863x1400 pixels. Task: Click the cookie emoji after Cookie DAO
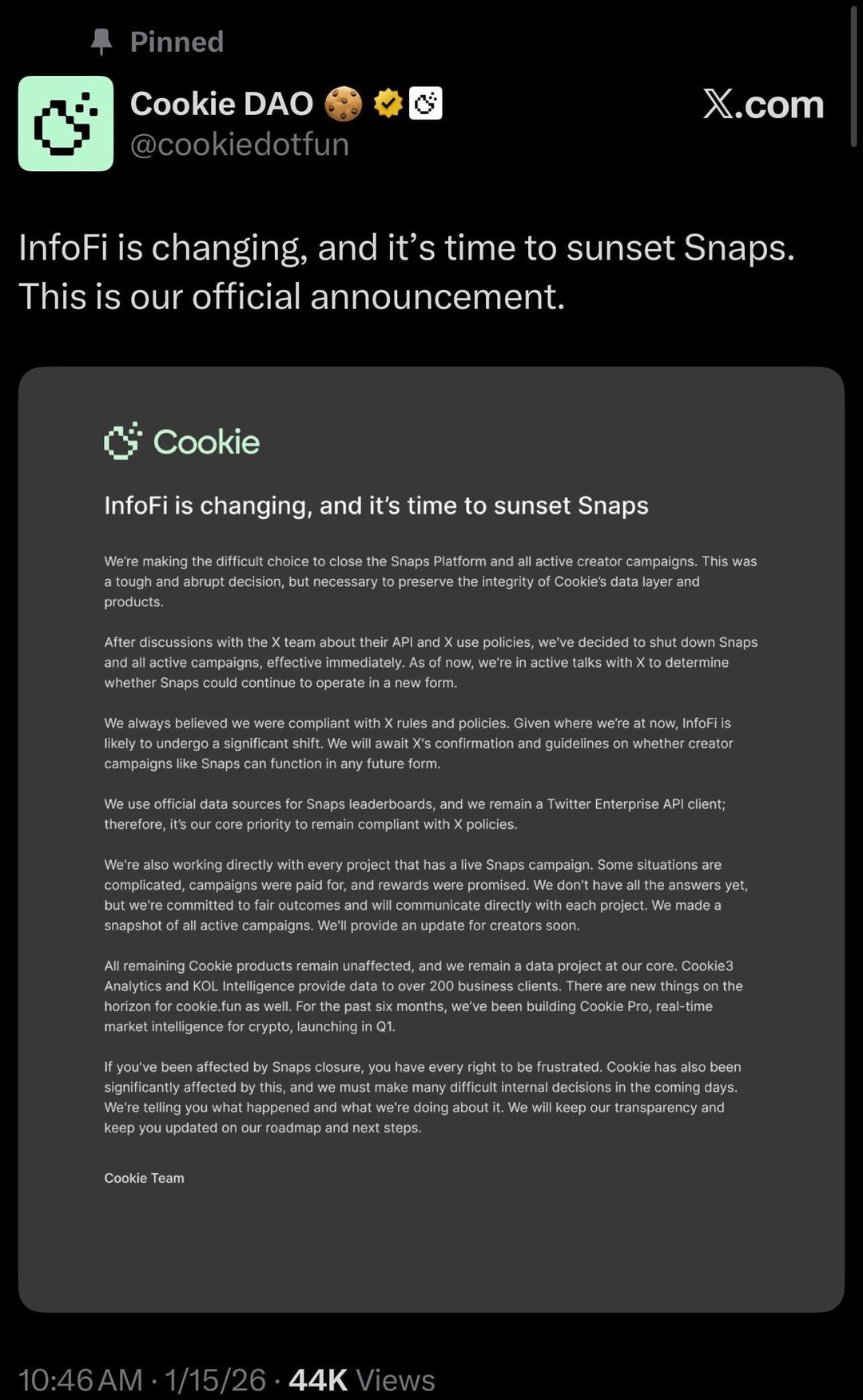pyautogui.click(x=344, y=104)
